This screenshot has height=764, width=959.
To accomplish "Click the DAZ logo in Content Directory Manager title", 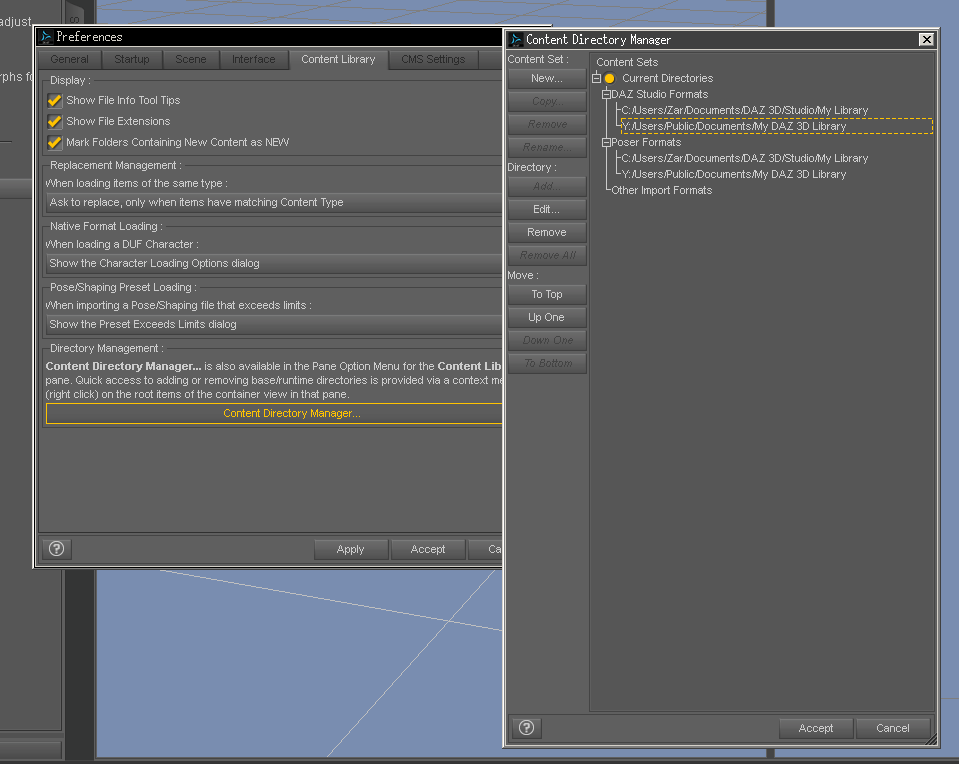I will point(516,40).
